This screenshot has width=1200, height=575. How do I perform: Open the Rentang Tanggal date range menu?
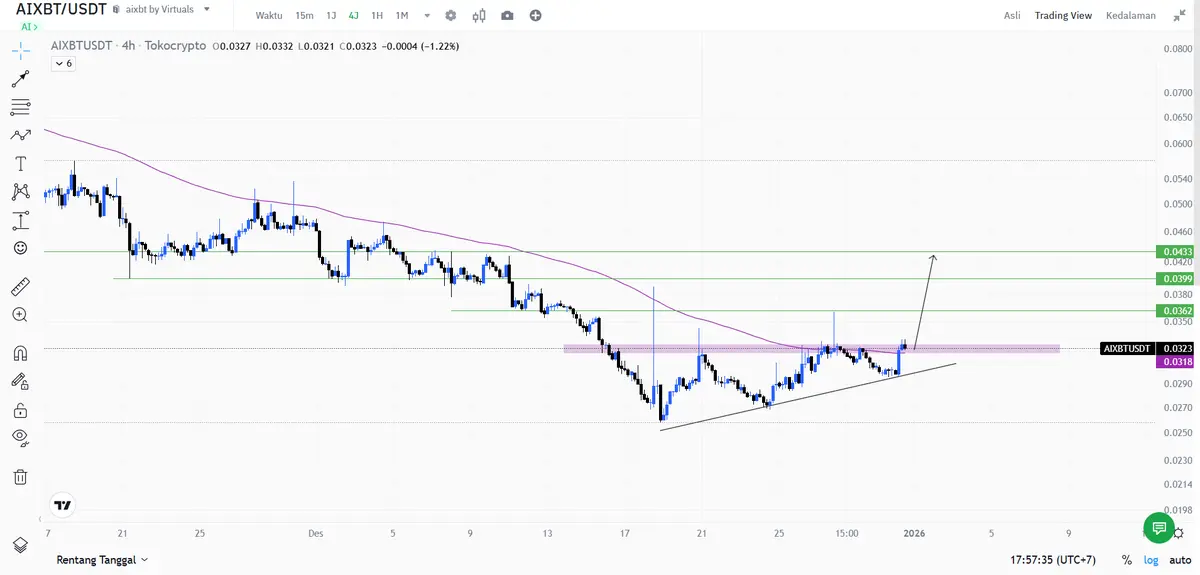[x=103, y=560]
